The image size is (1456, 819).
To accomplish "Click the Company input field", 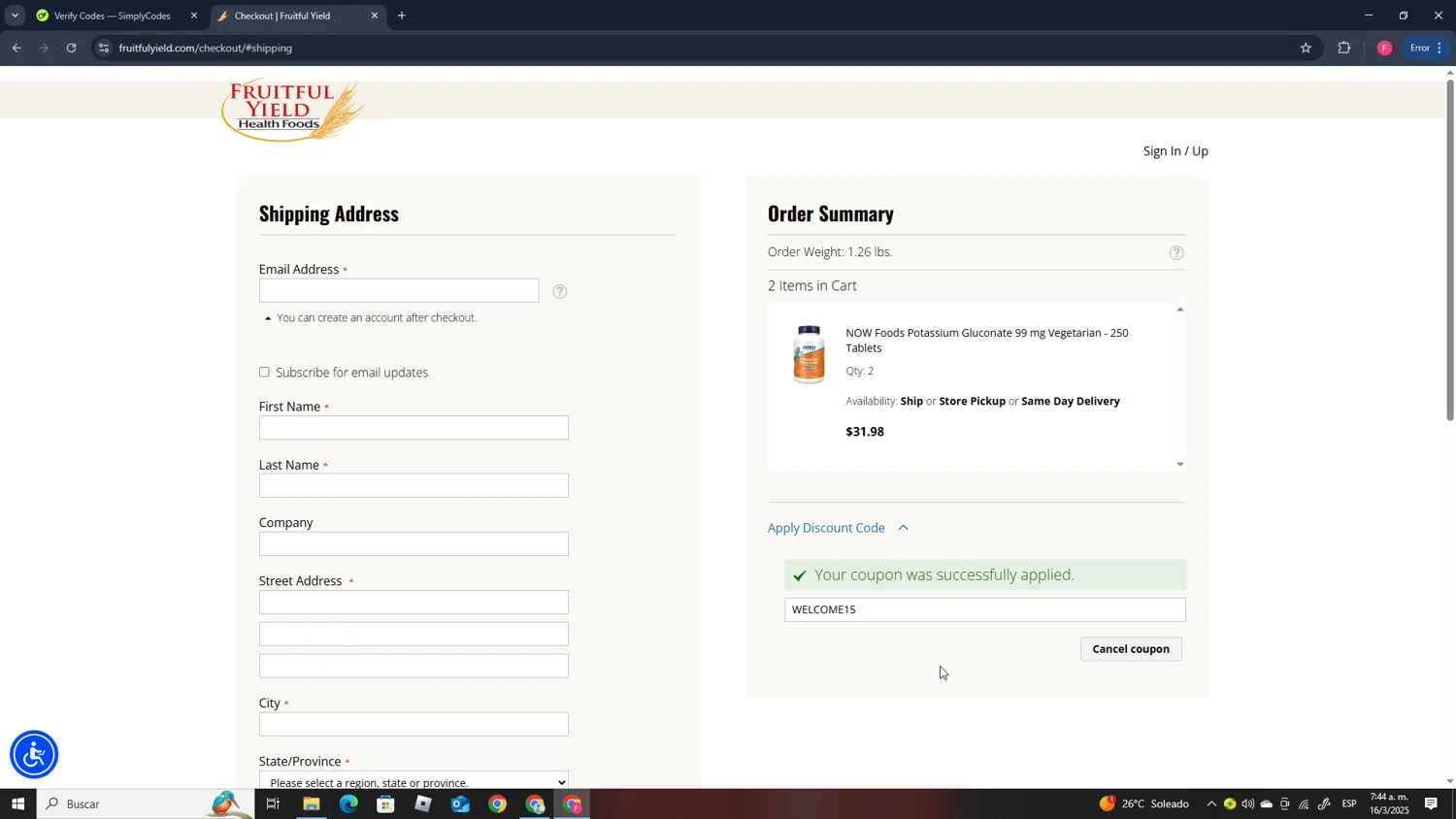I will [x=414, y=544].
